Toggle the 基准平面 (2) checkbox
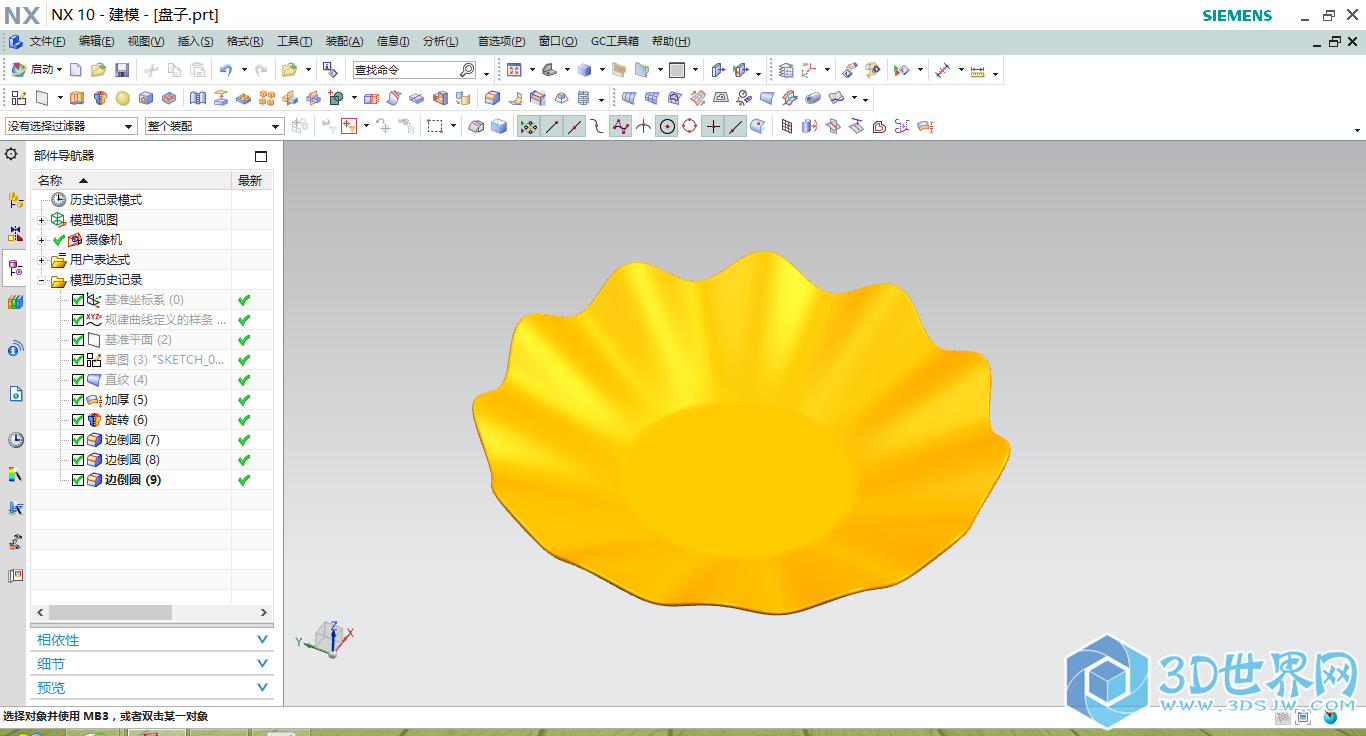1366x736 pixels. [78, 340]
